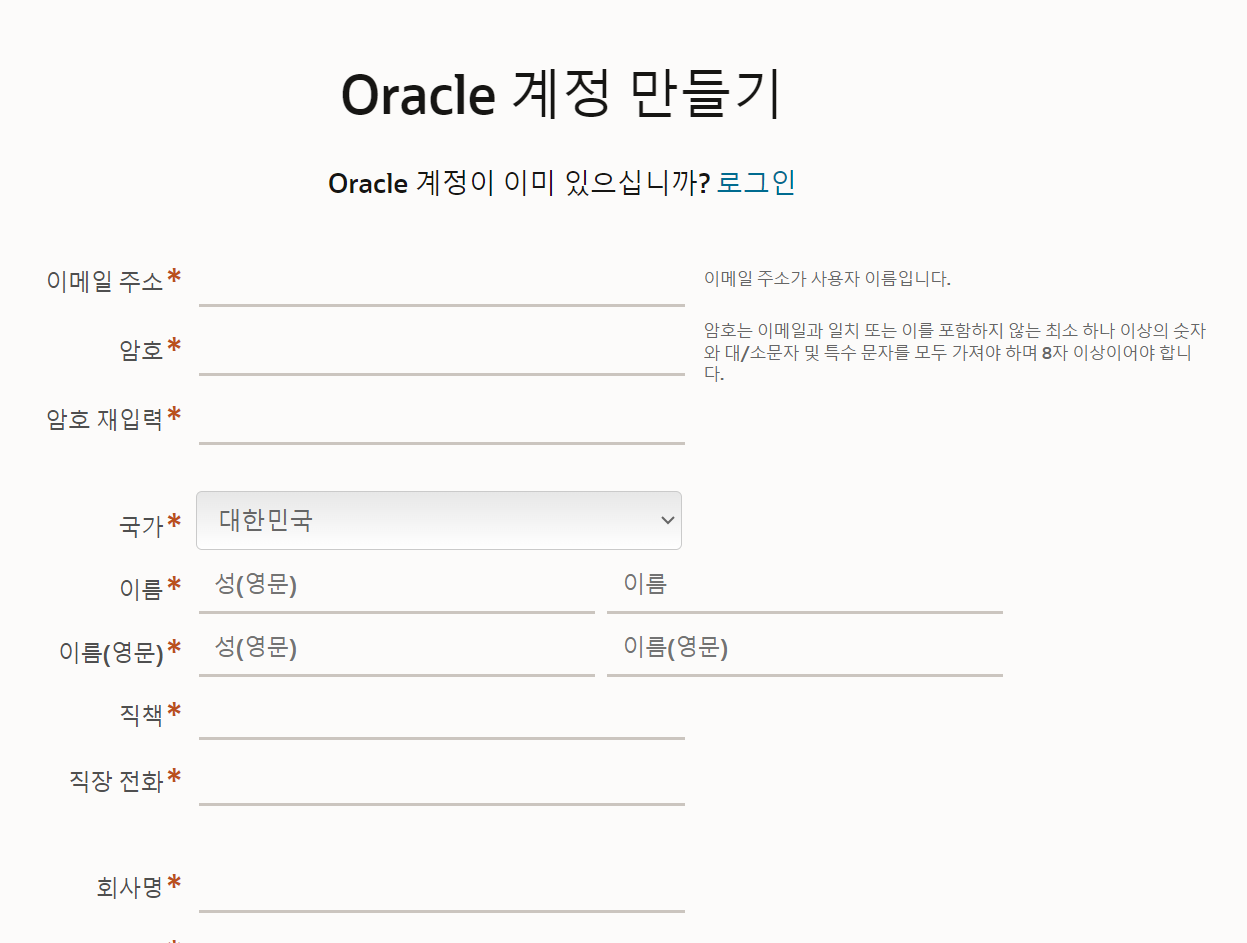Click the 국가 label

click(141, 525)
